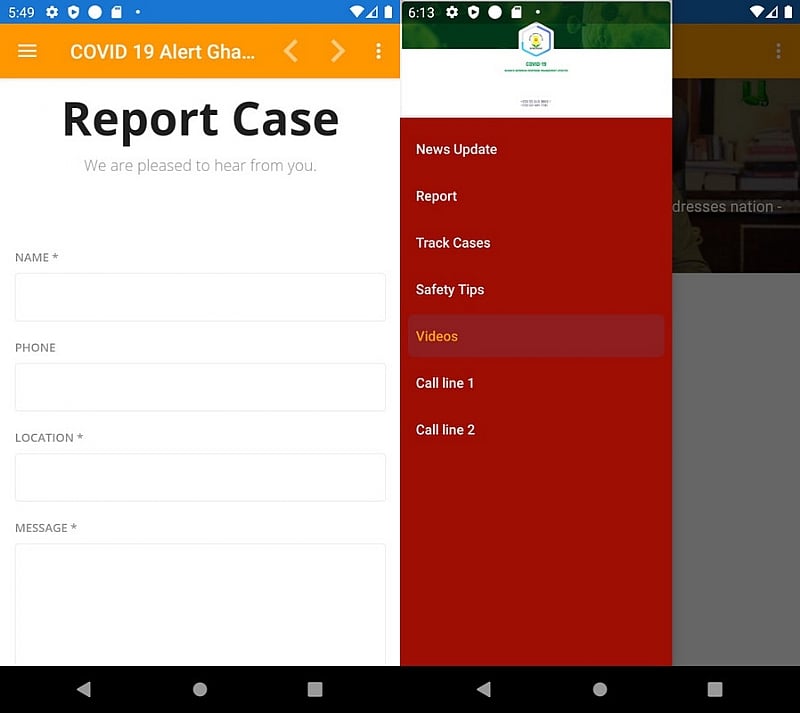Select News Update in the drawer

click(x=456, y=149)
